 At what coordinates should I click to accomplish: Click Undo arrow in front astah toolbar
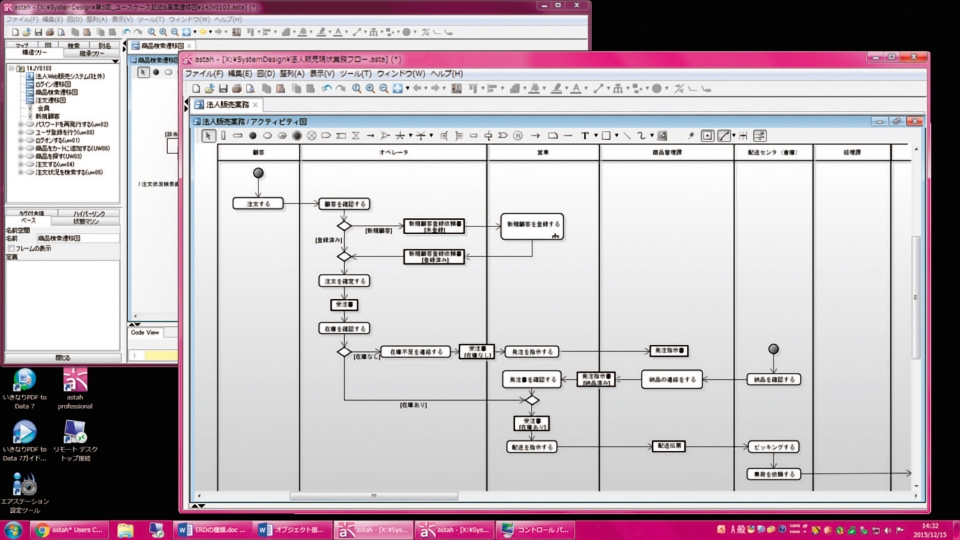(x=327, y=89)
